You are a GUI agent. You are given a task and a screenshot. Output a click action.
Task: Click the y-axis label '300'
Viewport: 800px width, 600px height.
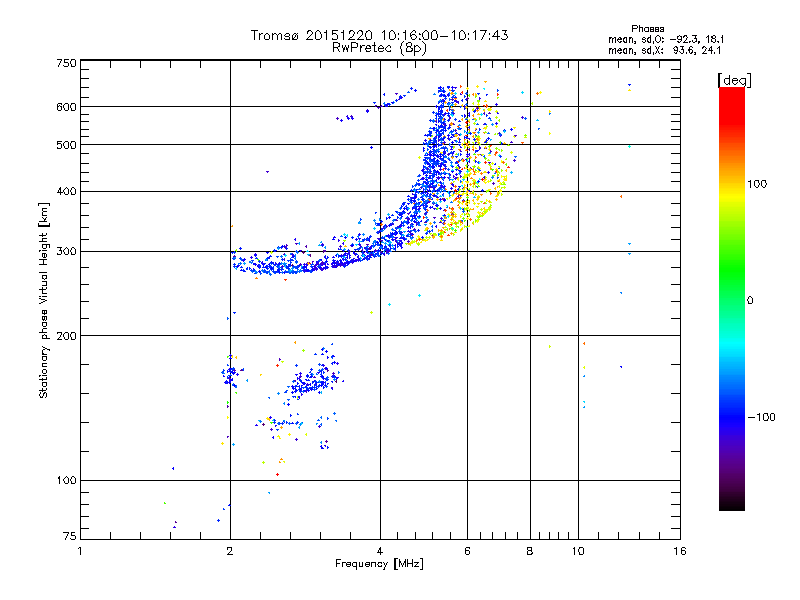click(66, 252)
